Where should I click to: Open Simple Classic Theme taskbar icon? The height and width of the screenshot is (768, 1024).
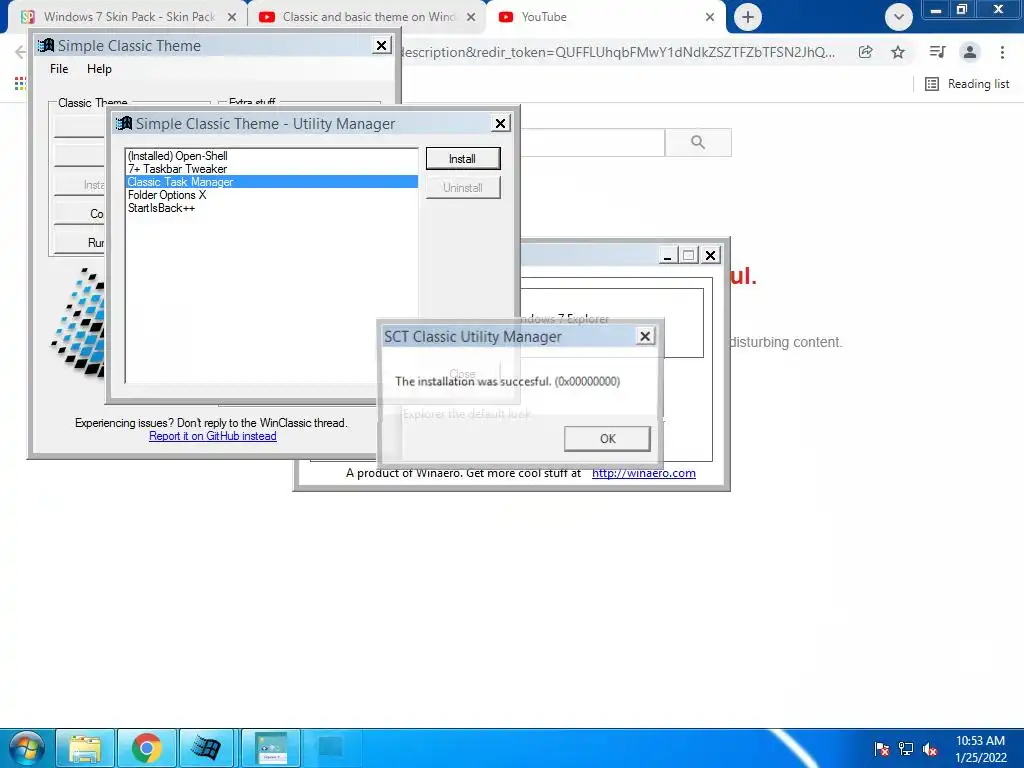(x=206, y=748)
